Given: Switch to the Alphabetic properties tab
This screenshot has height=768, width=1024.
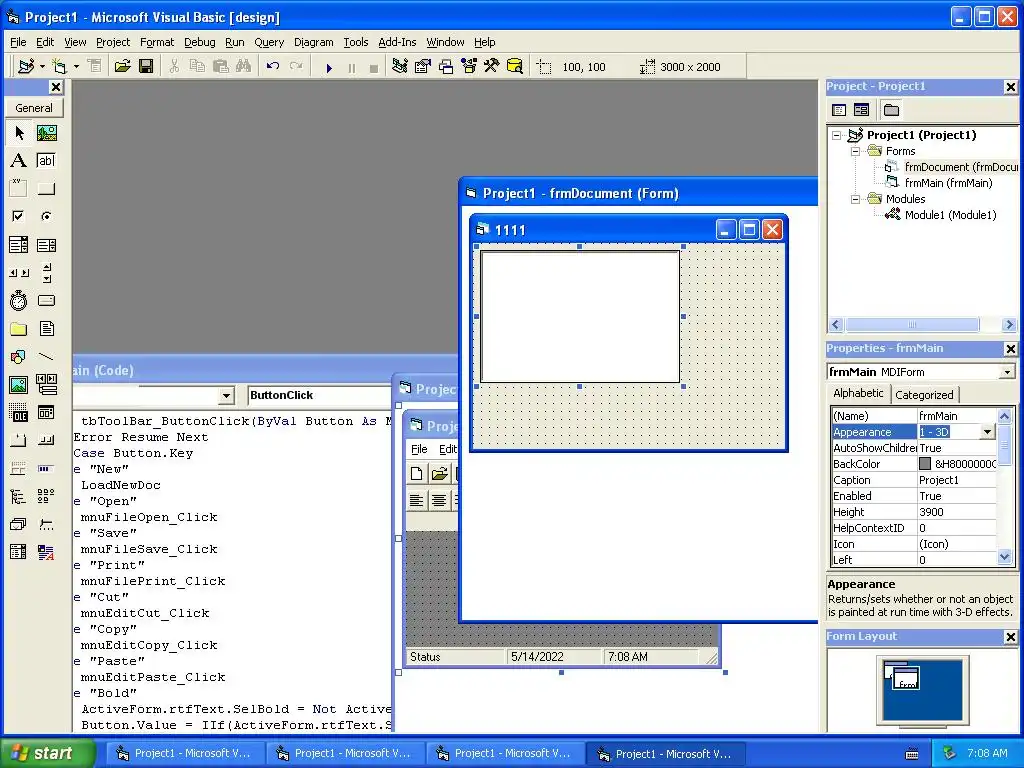Looking at the screenshot, I should coord(858,393).
